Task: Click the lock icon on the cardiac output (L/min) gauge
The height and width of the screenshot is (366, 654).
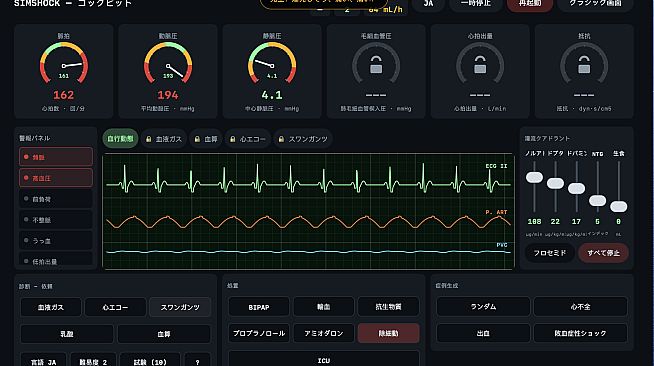Action: pyautogui.click(x=480, y=65)
